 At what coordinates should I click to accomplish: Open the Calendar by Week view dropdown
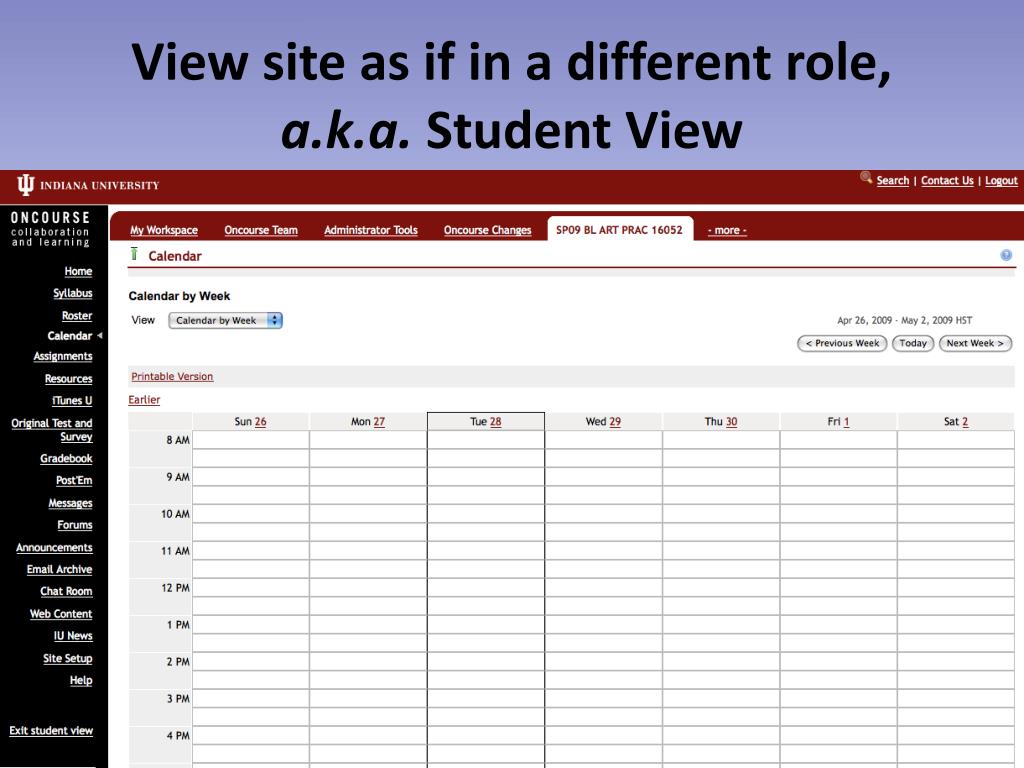point(225,320)
